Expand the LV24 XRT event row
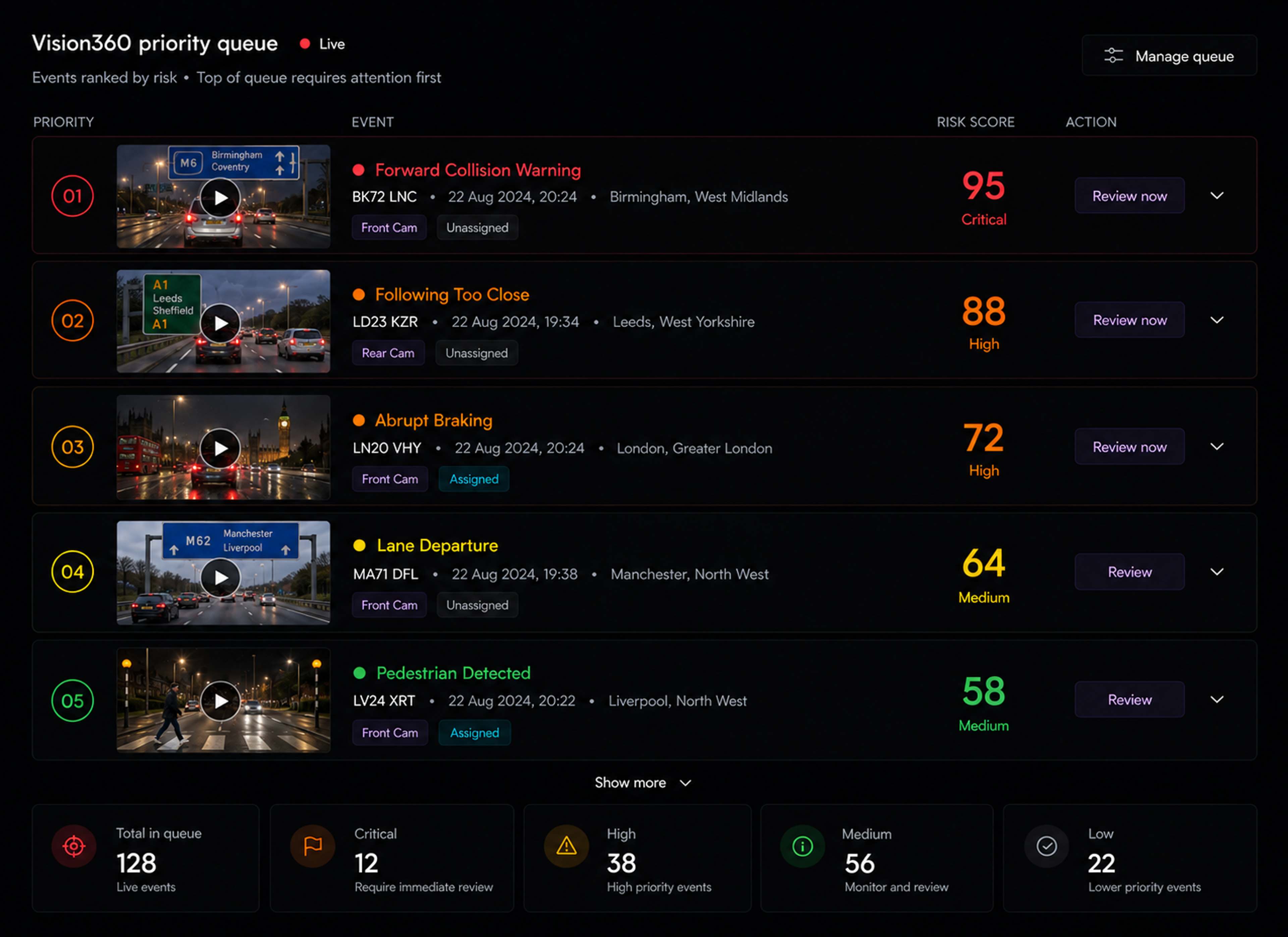This screenshot has width=1288, height=937. point(1217,699)
